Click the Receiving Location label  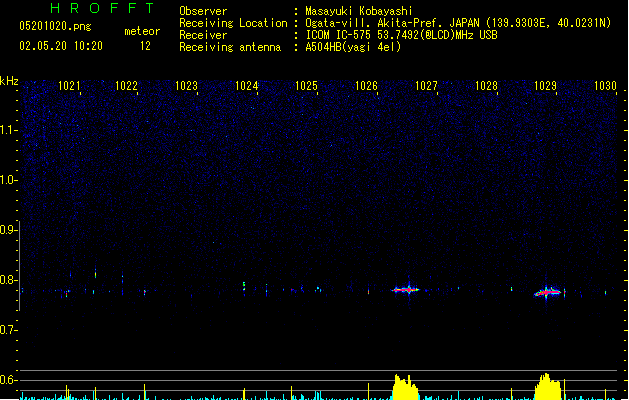coord(233,23)
